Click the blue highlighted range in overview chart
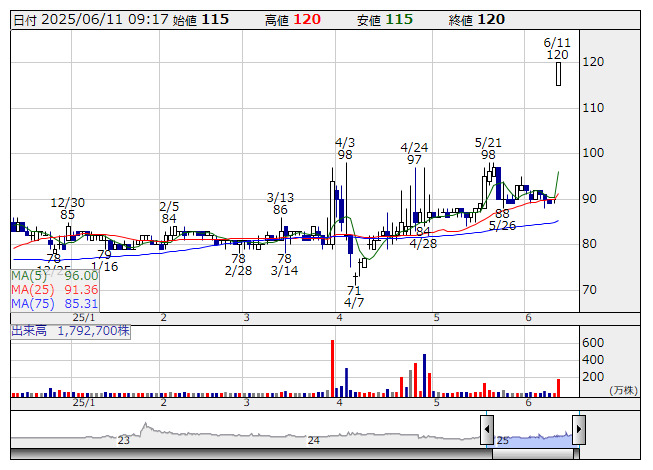 click(x=533, y=439)
